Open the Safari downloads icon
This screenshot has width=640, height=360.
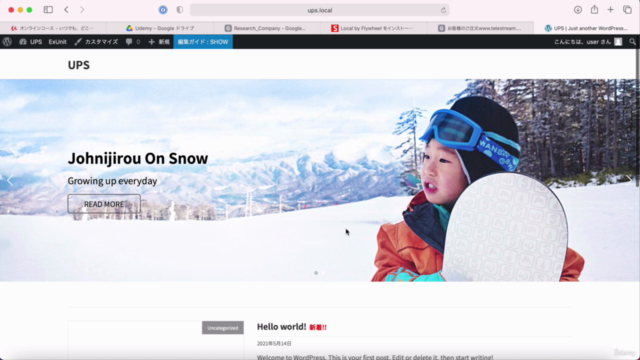click(578, 10)
